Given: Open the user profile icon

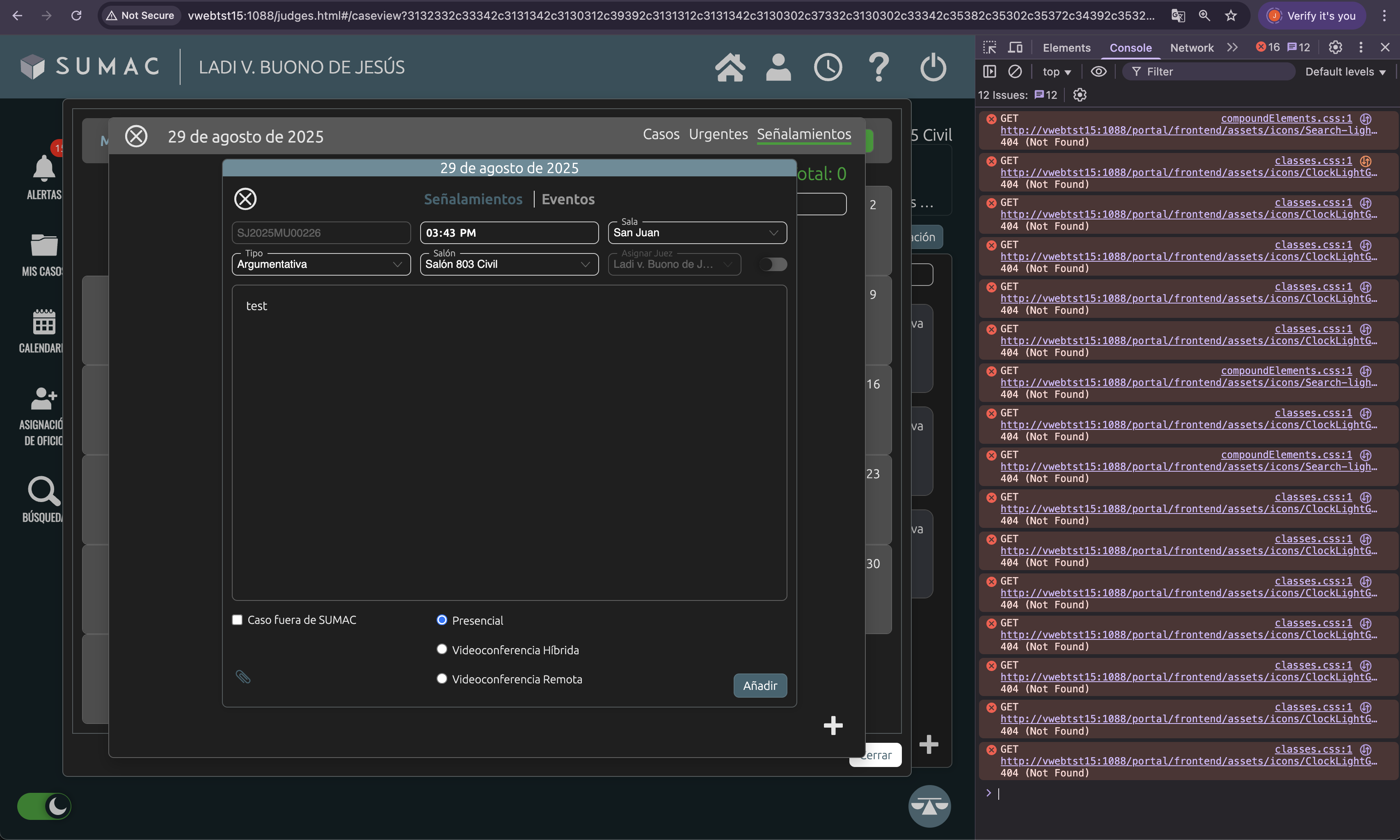Looking at the screenshot, I should click(x=778, y=67).
